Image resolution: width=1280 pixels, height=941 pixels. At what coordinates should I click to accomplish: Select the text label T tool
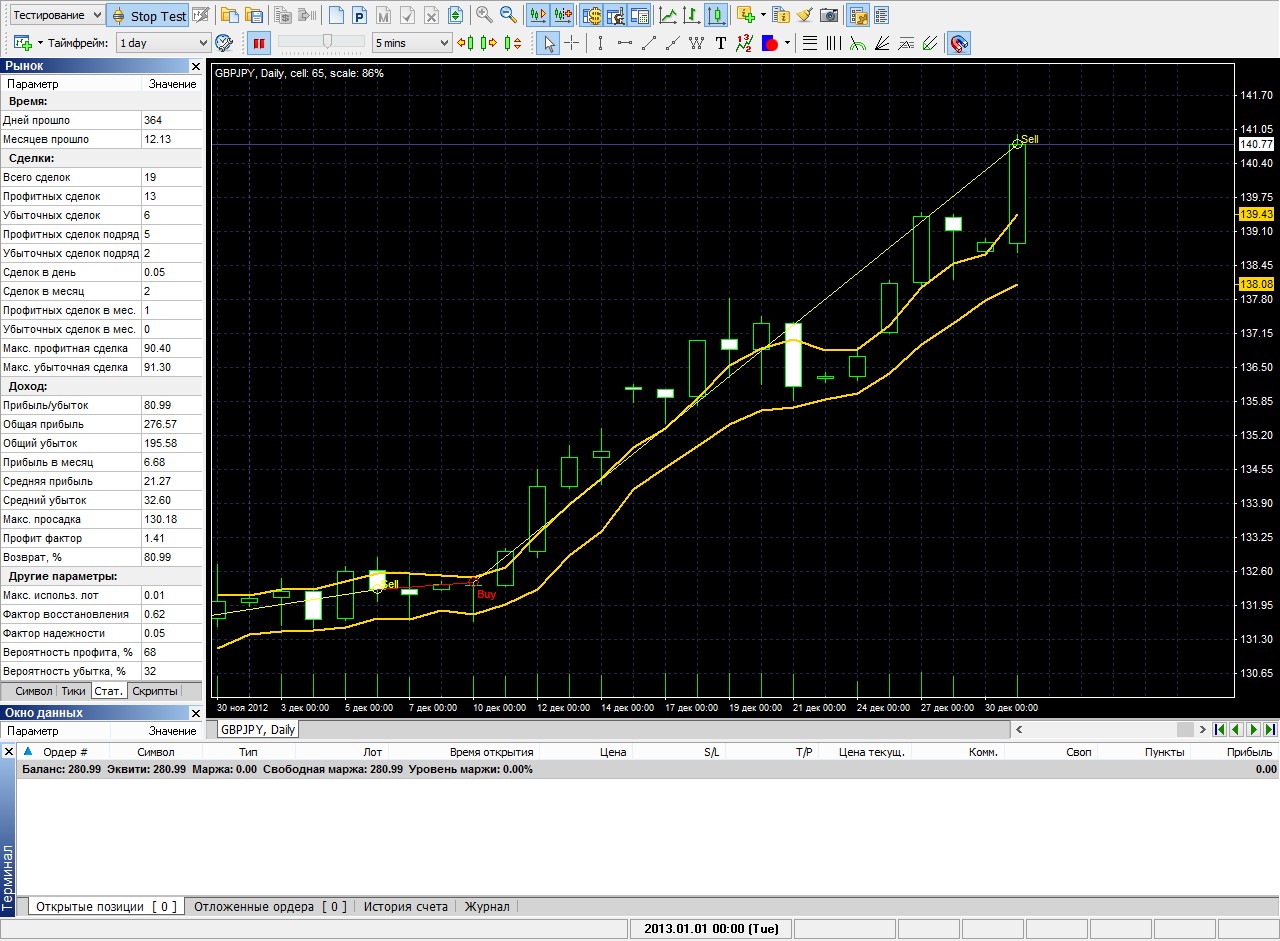tap(720, 43)
